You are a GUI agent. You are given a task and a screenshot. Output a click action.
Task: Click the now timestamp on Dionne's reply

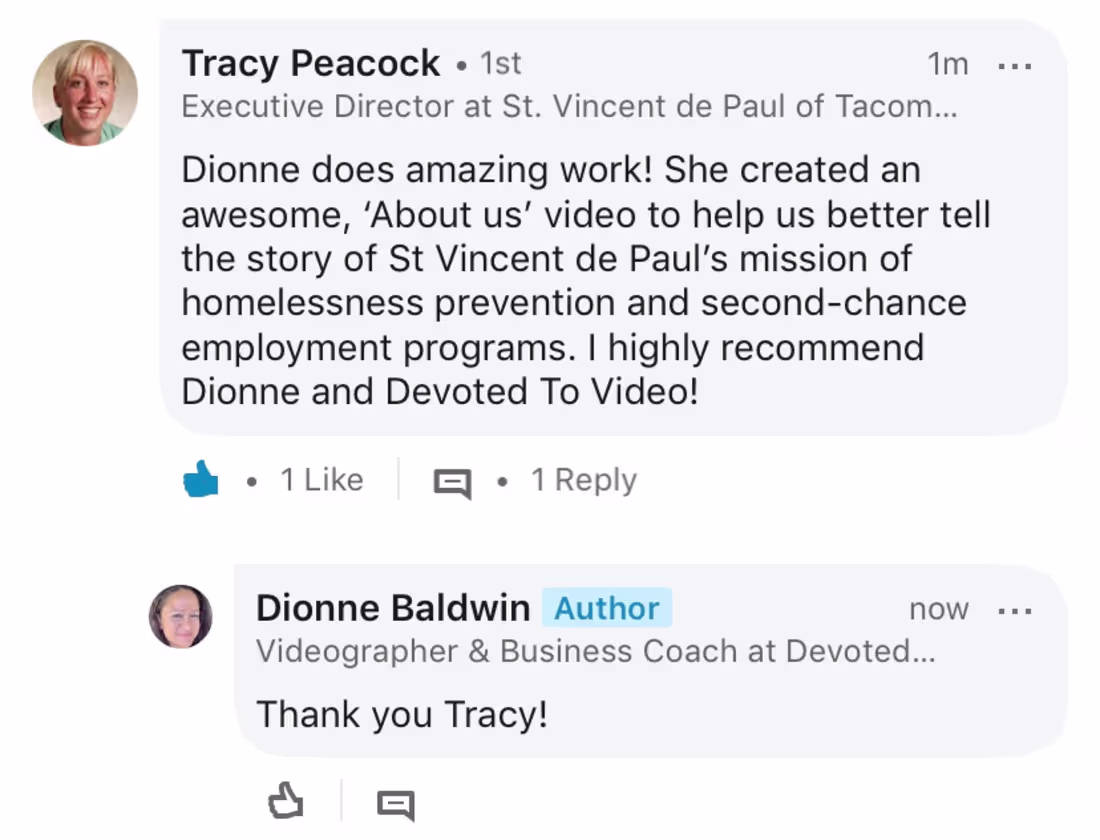coord(938,609)
